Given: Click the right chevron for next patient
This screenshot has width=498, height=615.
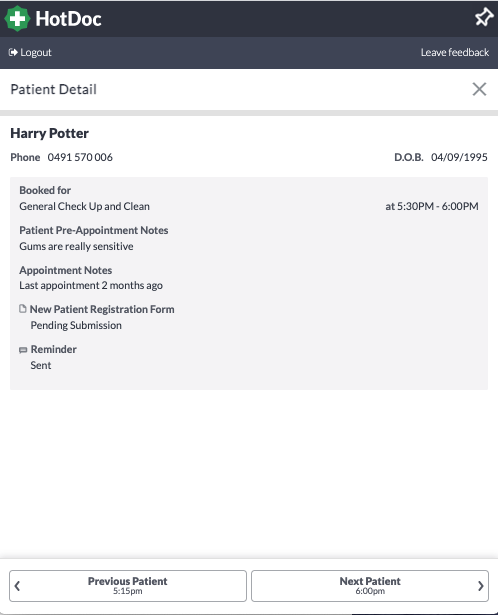Looking at the screenshot, I should [481, 586].
